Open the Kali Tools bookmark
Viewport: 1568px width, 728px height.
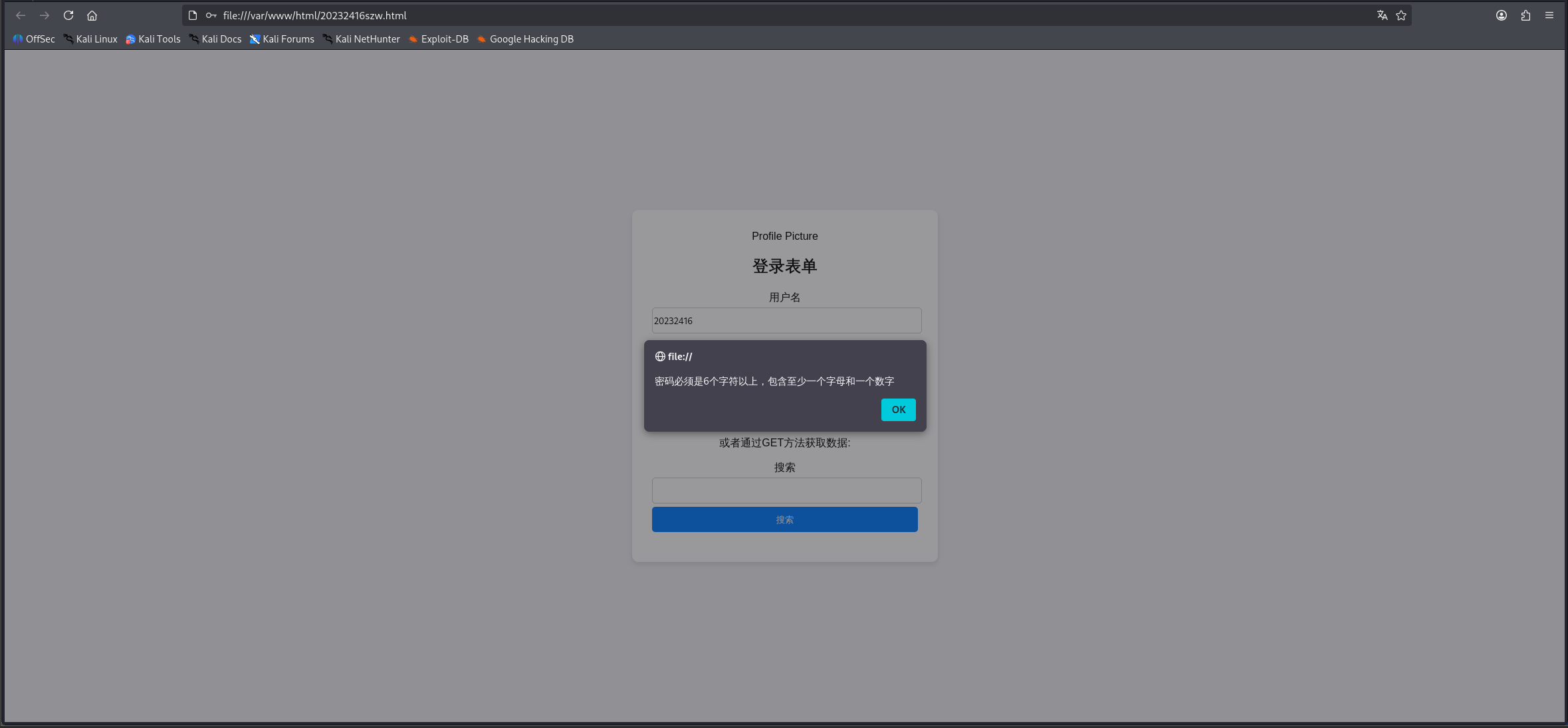coord(159,39)
